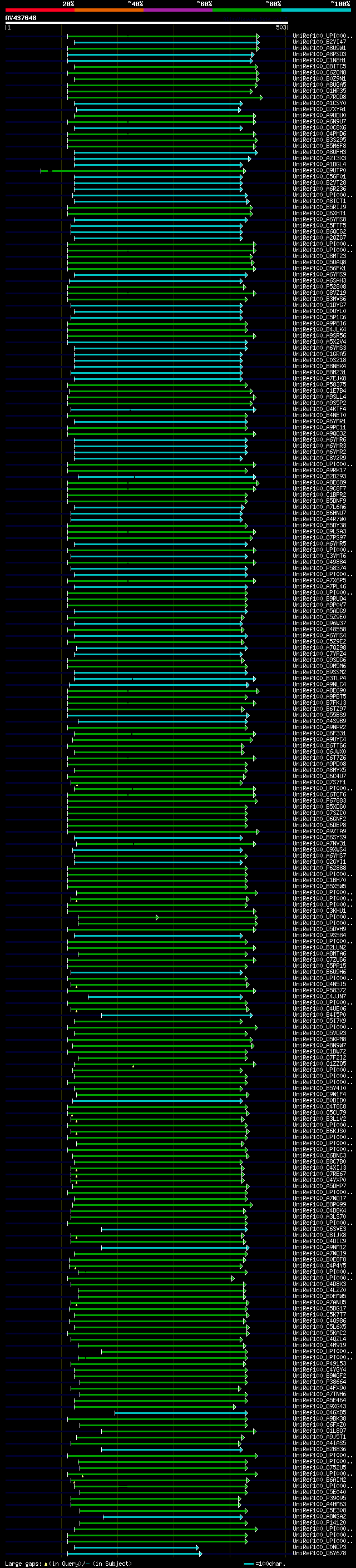Click label UniRef100_P38664
This screenshot has height=1568, width=356.
(319, 1382)
